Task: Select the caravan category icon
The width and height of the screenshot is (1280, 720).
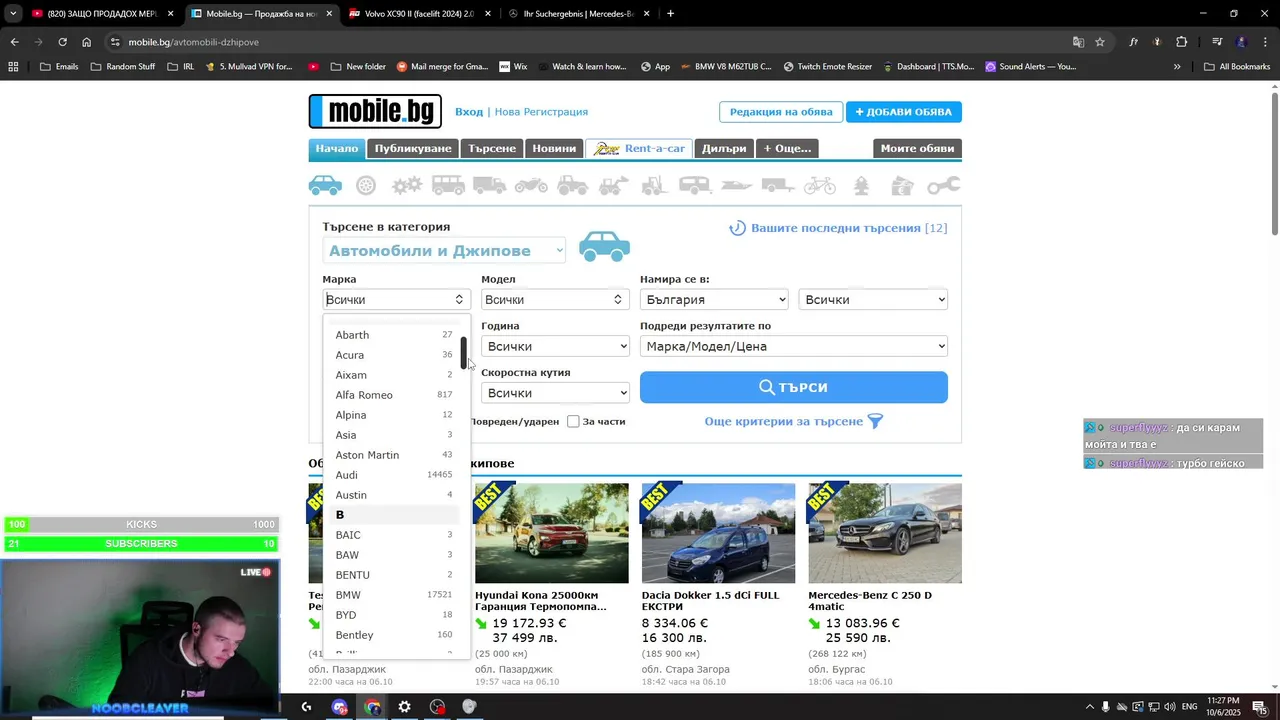Action: [x=695, y=186]
